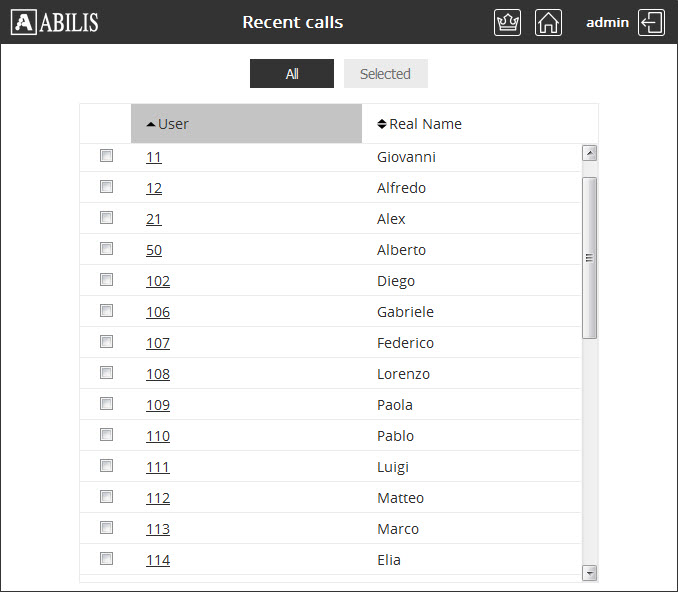Open user 50 Alberto's entry
Image resolution: width=678 pixels, height=592 pixels.
click(x=154, y=250)
